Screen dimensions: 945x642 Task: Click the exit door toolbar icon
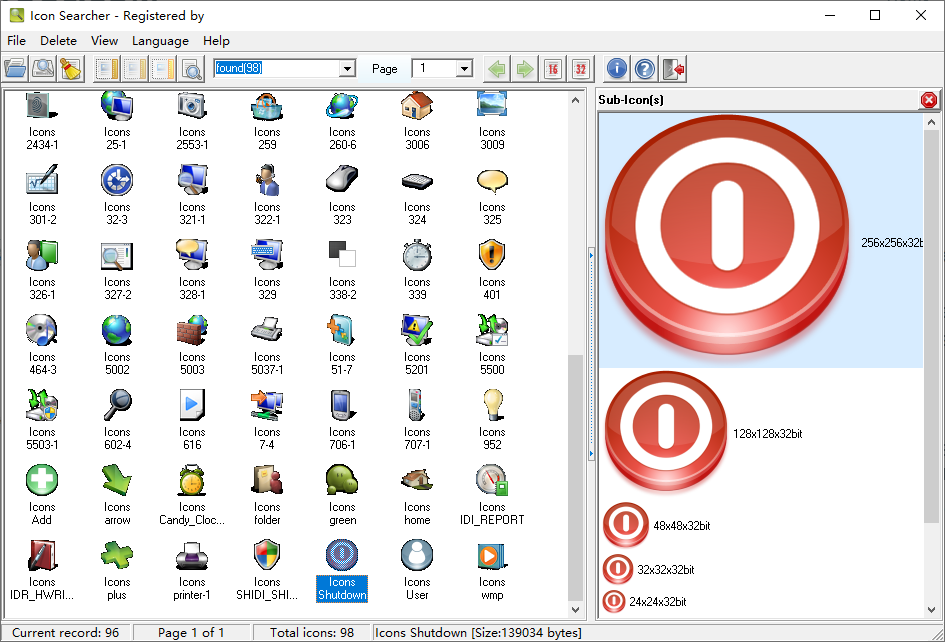[673, 69]
